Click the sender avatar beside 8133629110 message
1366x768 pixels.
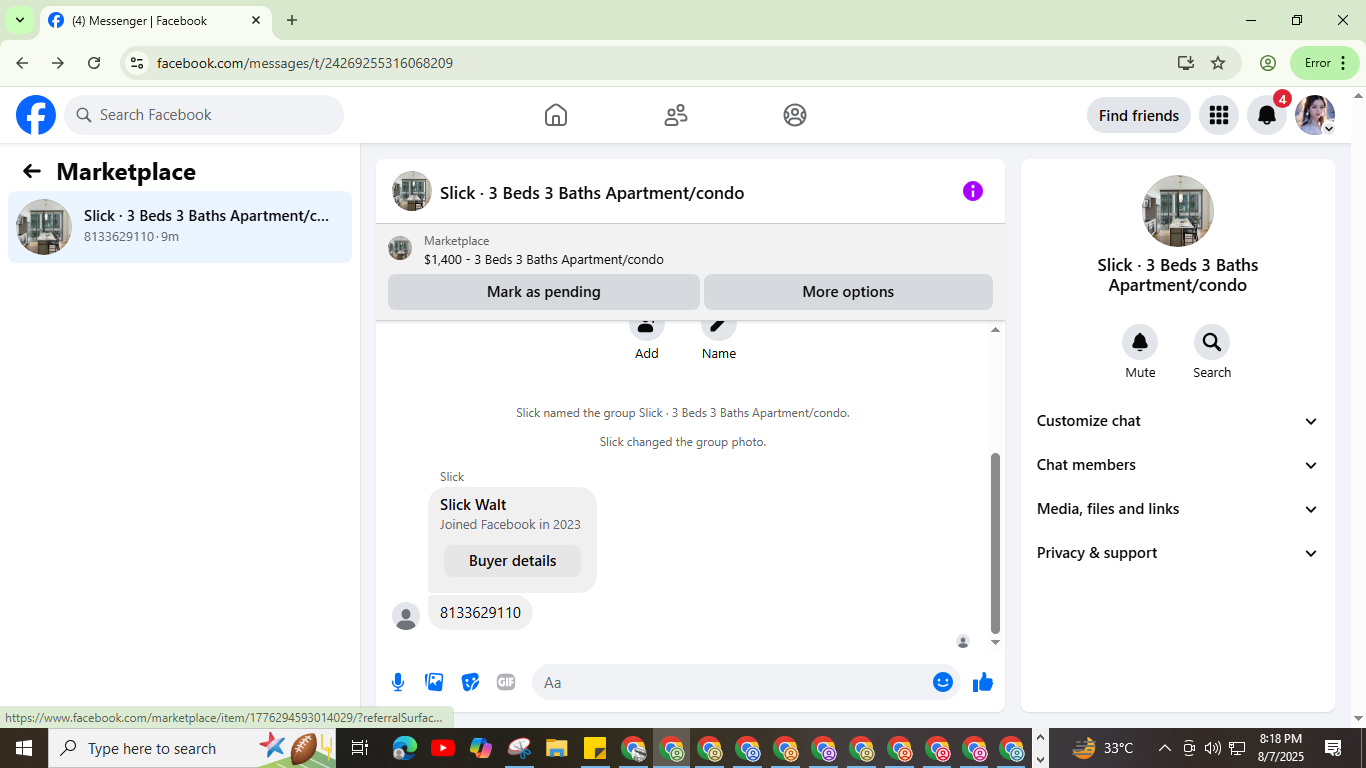pyautogui.click(x=406, y=616)
